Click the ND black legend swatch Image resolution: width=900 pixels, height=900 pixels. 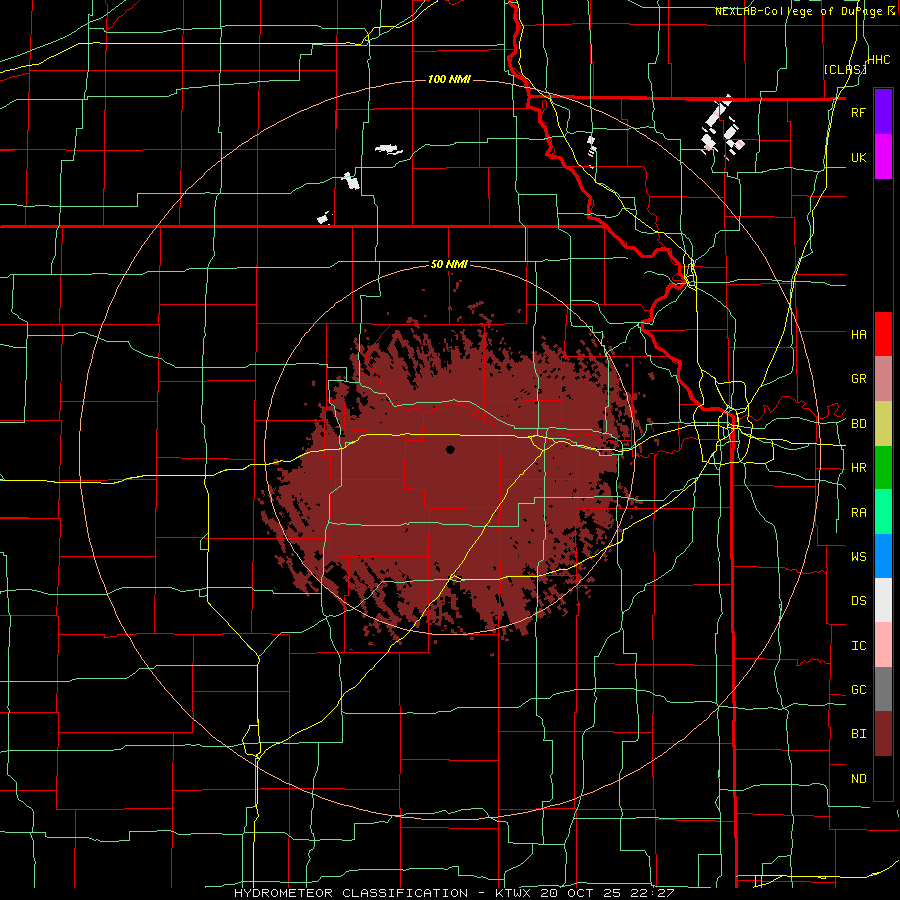pos(883,778)
